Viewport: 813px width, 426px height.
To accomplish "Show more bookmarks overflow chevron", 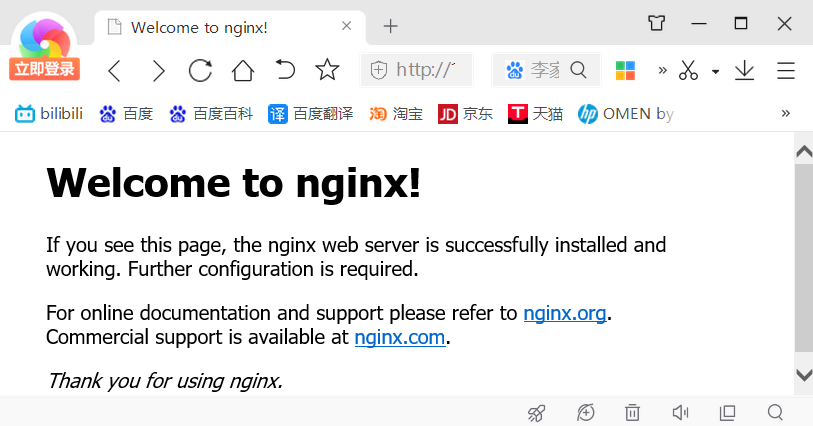I will pyautogui.click(x=786, y=113).
